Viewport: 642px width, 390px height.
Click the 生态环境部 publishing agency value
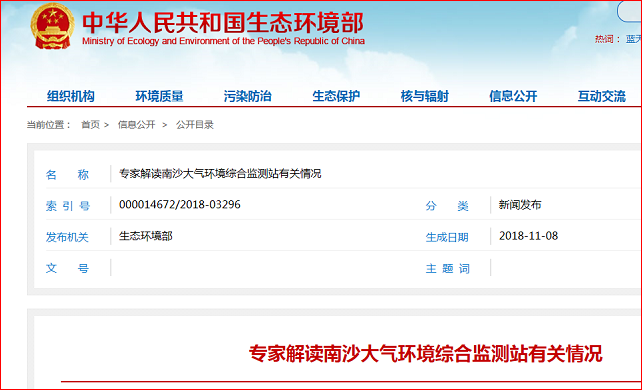tap(146, 236)
